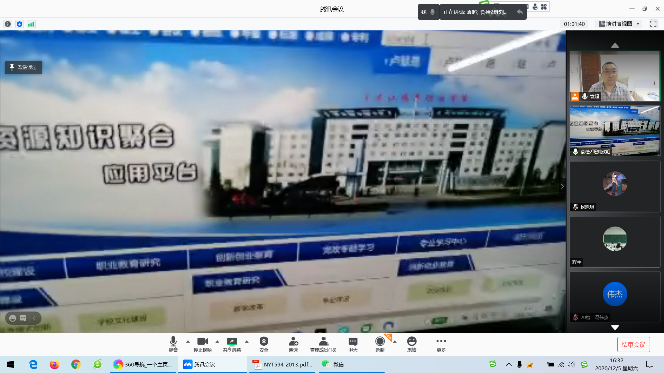This screenshot has width=664, height=373.
Task: Open the speaker view layout dropdown
Action: click(619, 24)
